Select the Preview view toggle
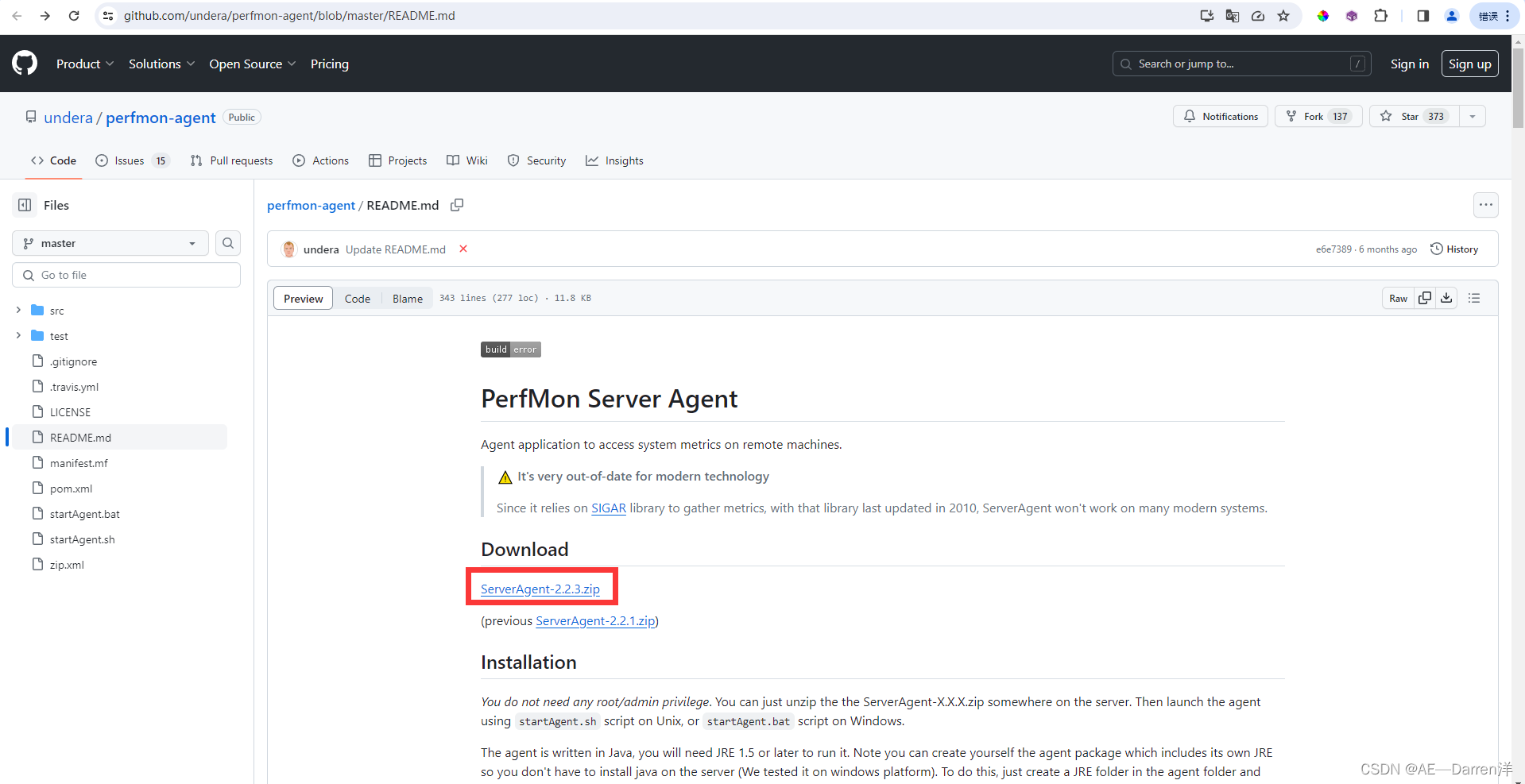The height and width of the screenshot is (784, 1525). click(304, 298)
